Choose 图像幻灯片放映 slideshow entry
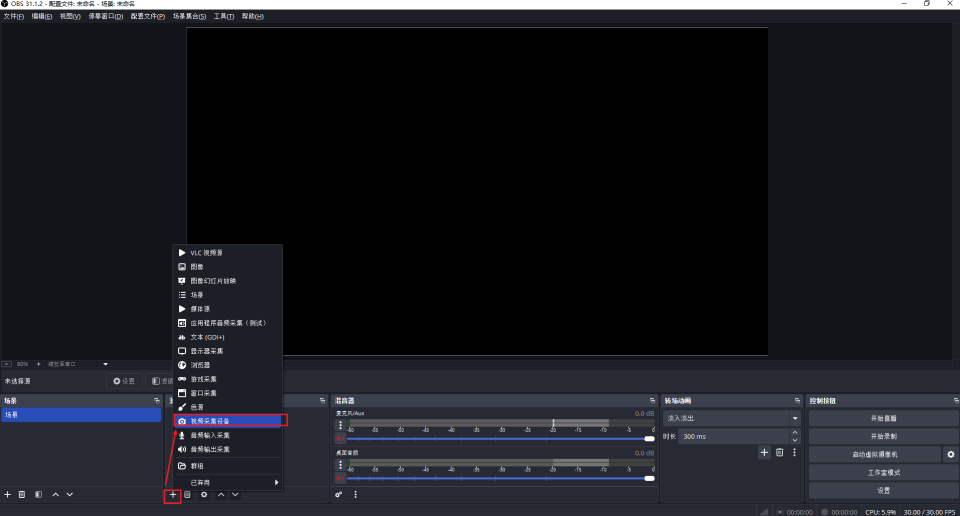 [227, 281]
